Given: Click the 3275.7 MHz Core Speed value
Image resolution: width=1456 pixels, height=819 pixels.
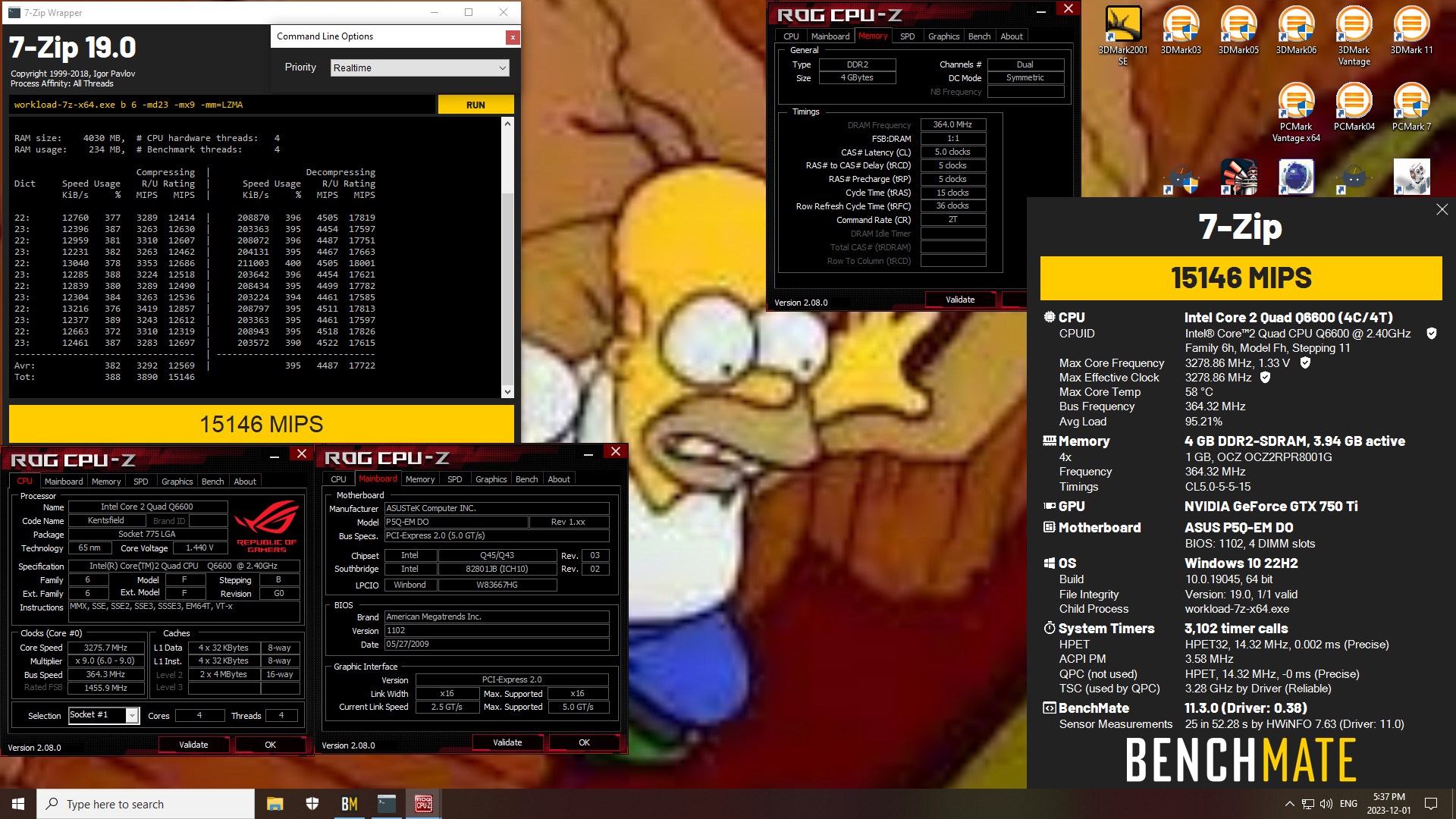Looking at the screenshot, I should point(106,648).
